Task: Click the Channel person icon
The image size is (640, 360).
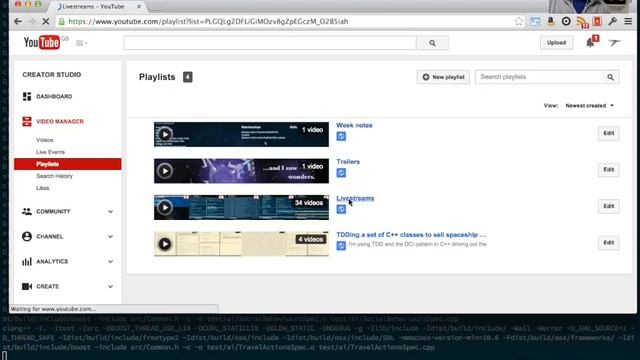Action: coord(27,236)
